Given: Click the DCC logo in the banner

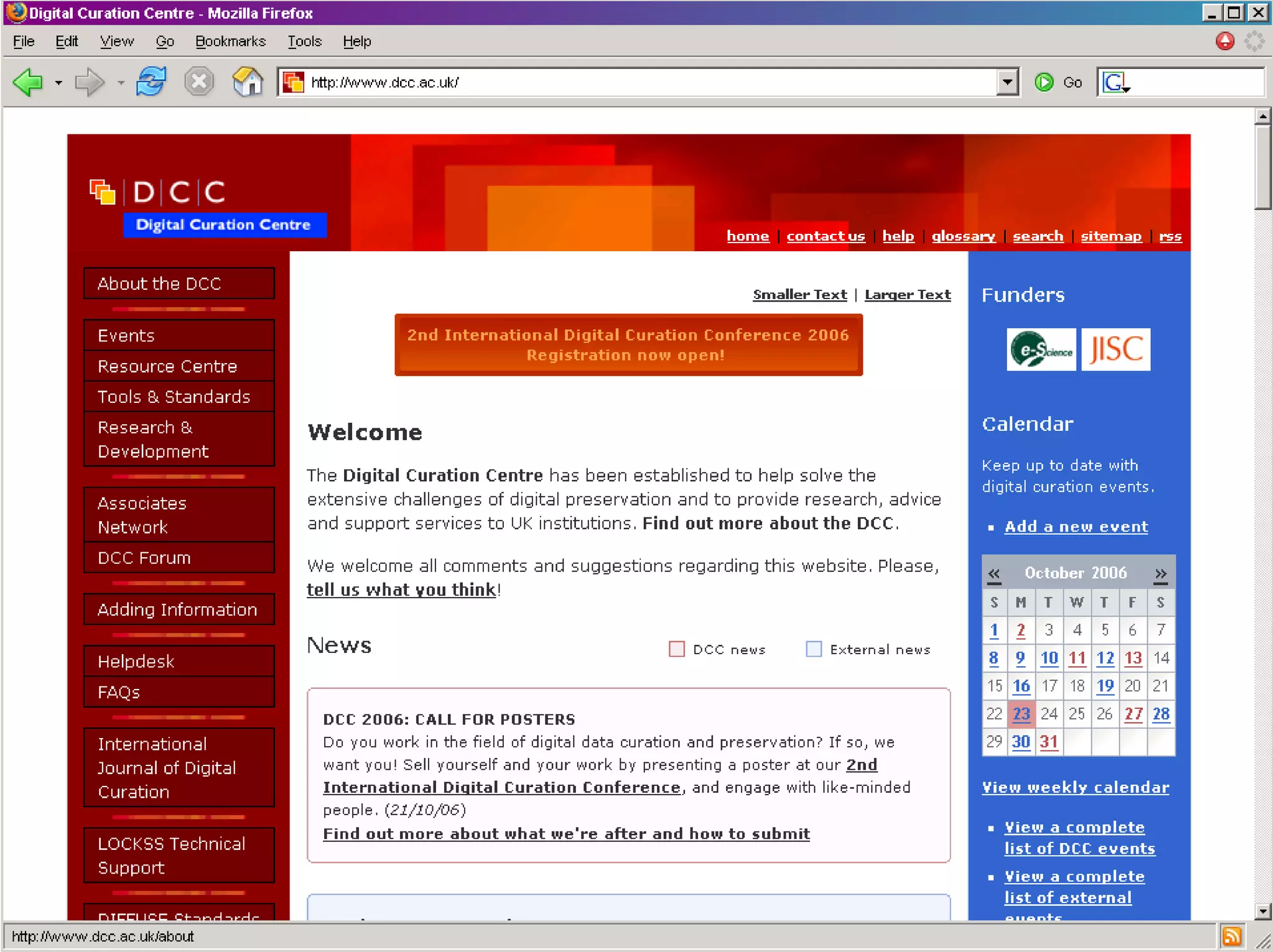Looking at the screenshot, I should click(x=207, y=207).
